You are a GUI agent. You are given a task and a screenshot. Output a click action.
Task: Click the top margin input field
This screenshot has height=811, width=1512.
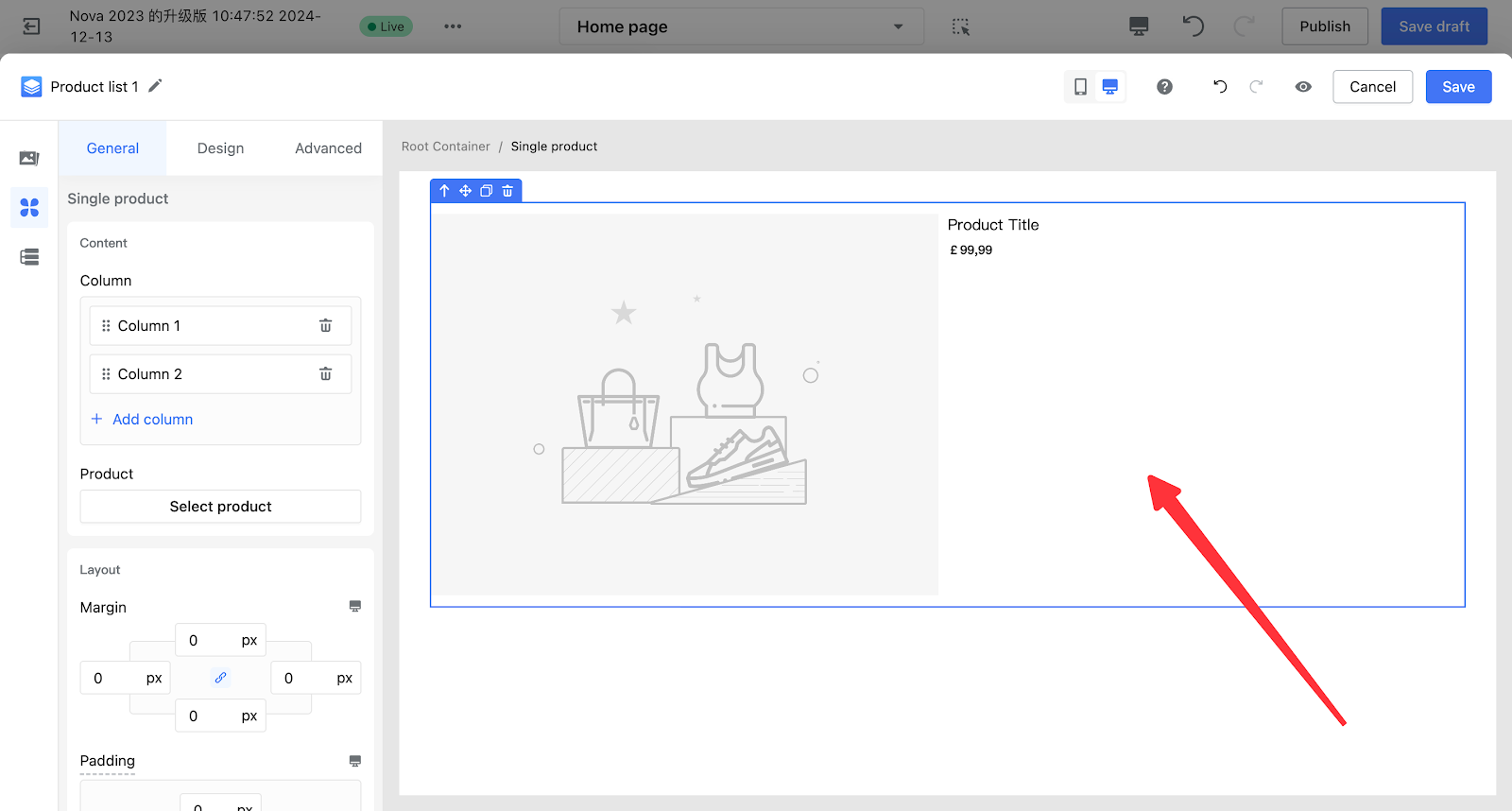pyautogui.click(x=208, y=641)
